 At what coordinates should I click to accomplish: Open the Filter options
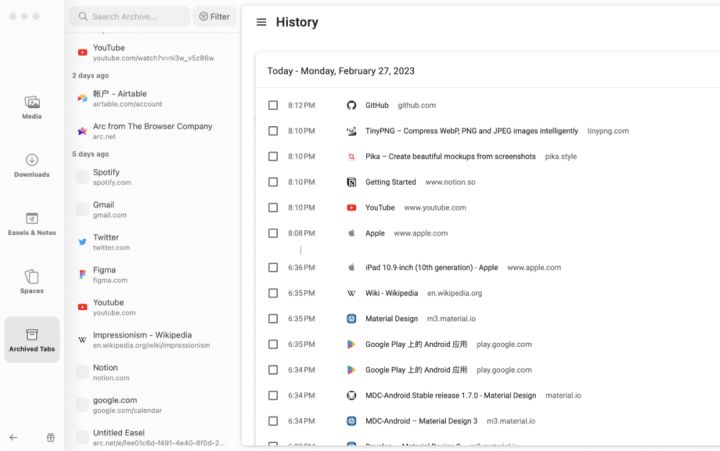click(x=214, y=17)
